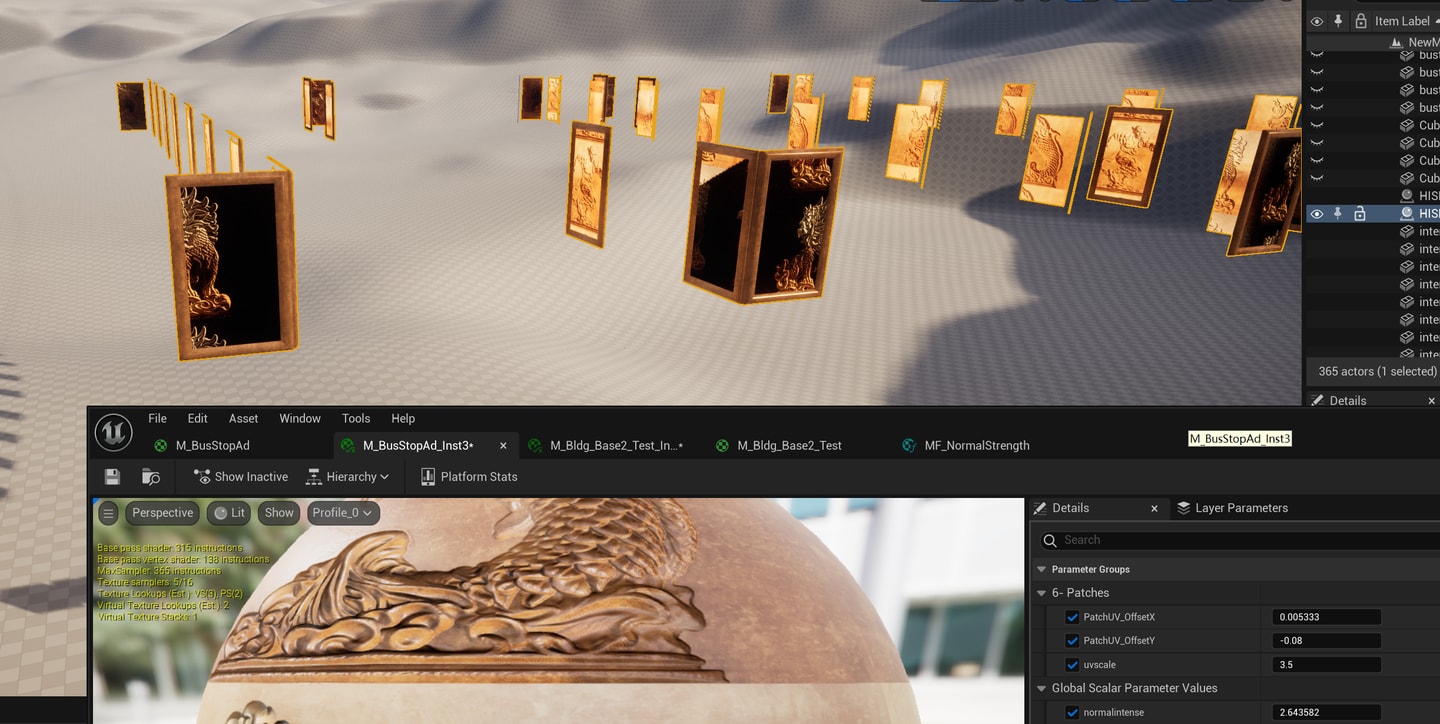
Task: Switch to the M_Bldg_Base2_Test_In... tab
Action: (x=616, y=446)
